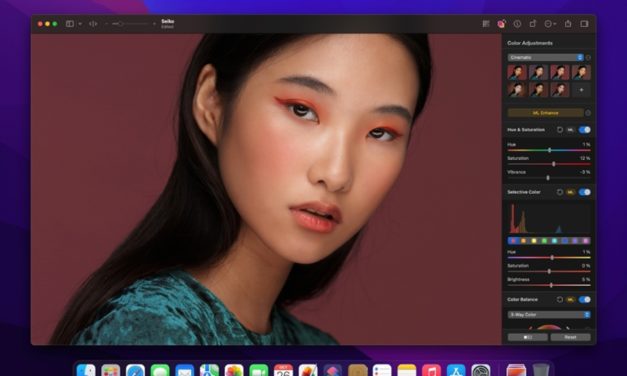Select the cyan Selective Color swatch
627x376 pixels.
click(554, 241)
